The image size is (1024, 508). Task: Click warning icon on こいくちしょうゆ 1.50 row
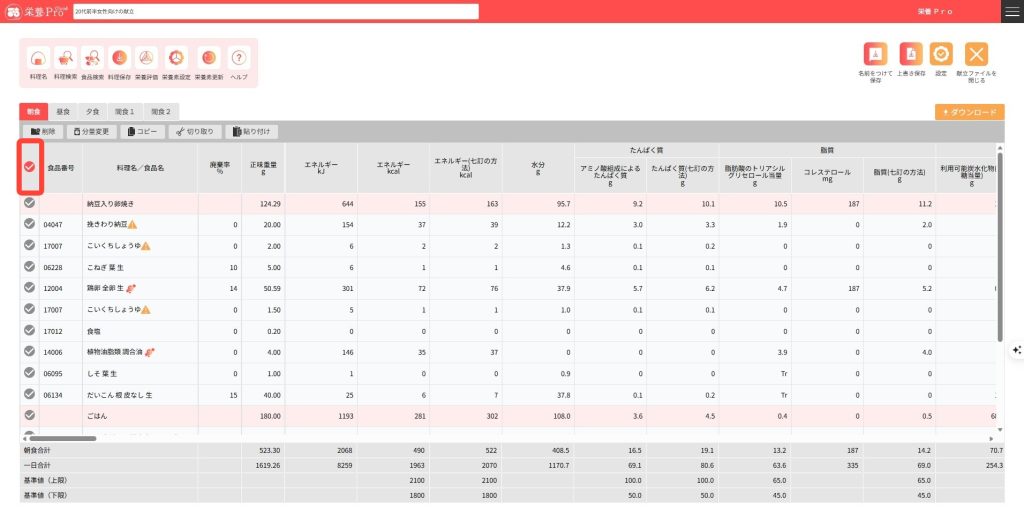point(146,310)
